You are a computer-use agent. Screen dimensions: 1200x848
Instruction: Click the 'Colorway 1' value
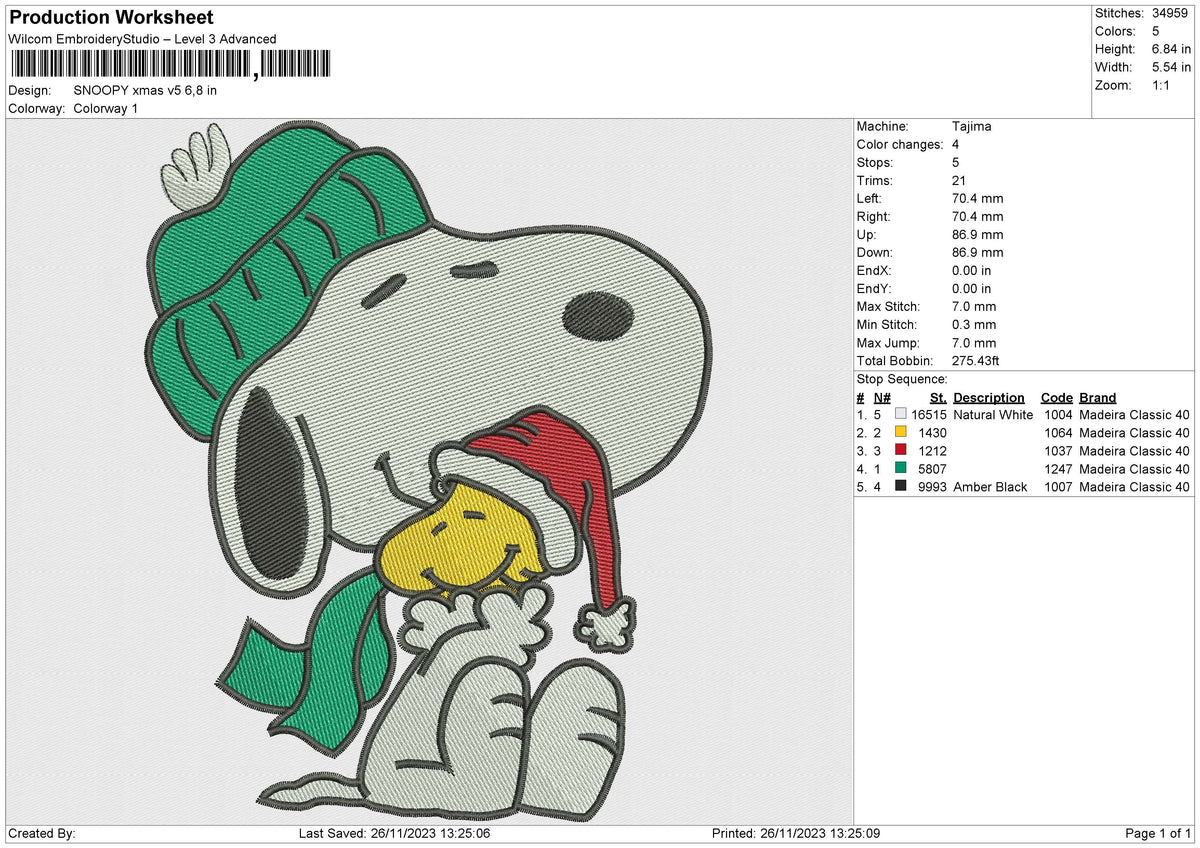tap(105, 108)
